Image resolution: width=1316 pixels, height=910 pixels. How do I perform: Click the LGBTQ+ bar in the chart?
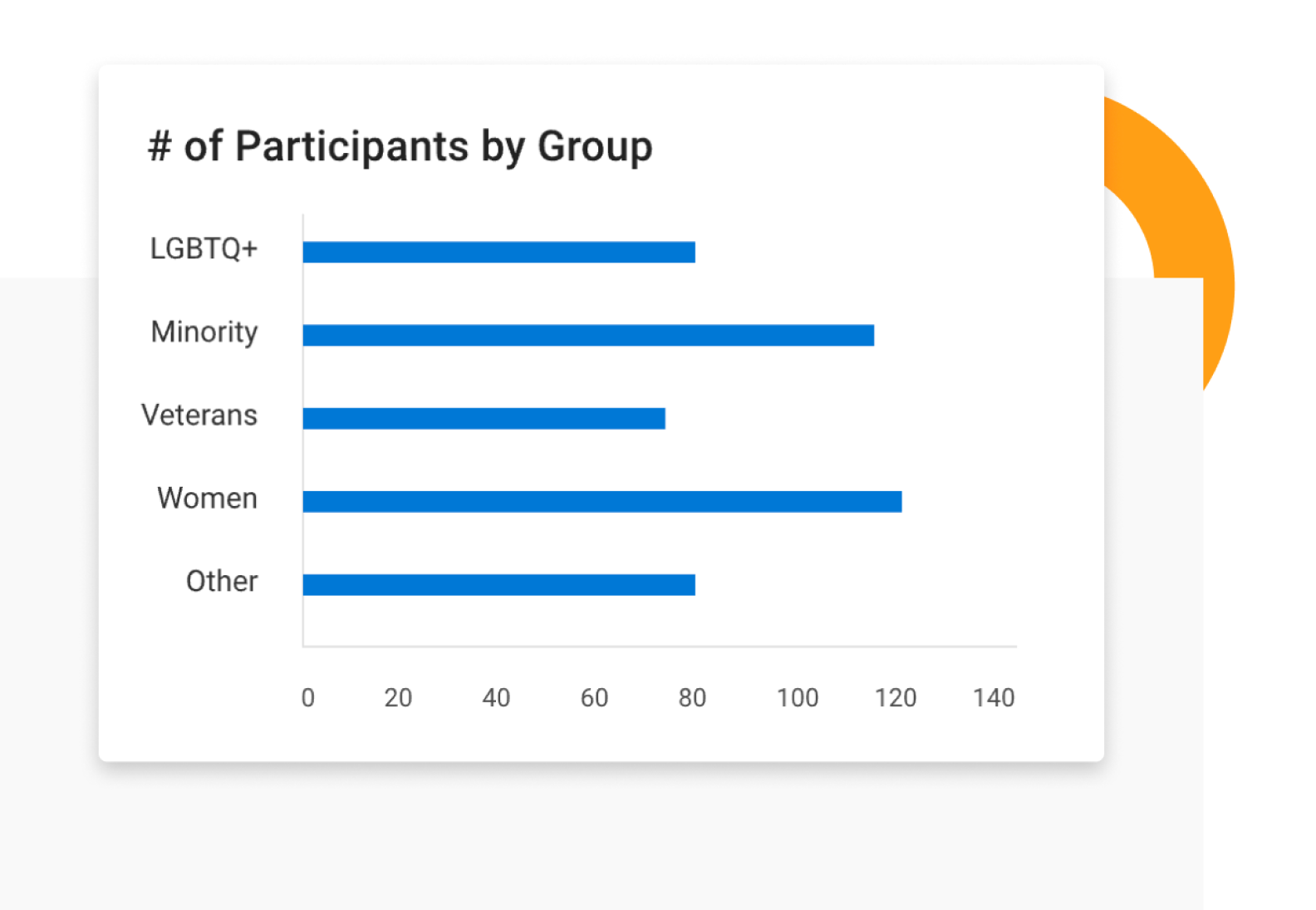(x=498, y=252)
